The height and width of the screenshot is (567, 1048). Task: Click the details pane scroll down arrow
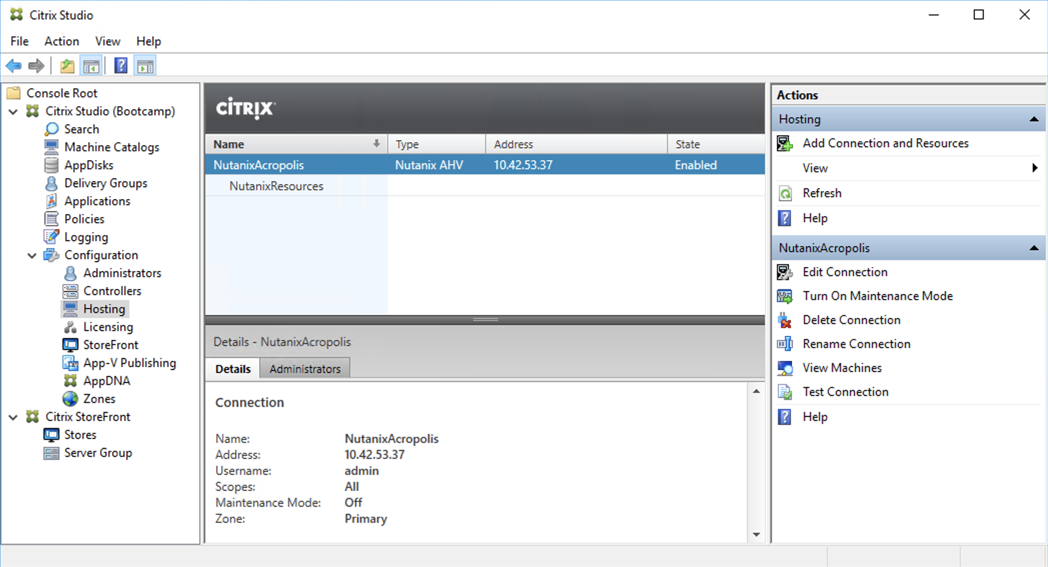point(756,534)
